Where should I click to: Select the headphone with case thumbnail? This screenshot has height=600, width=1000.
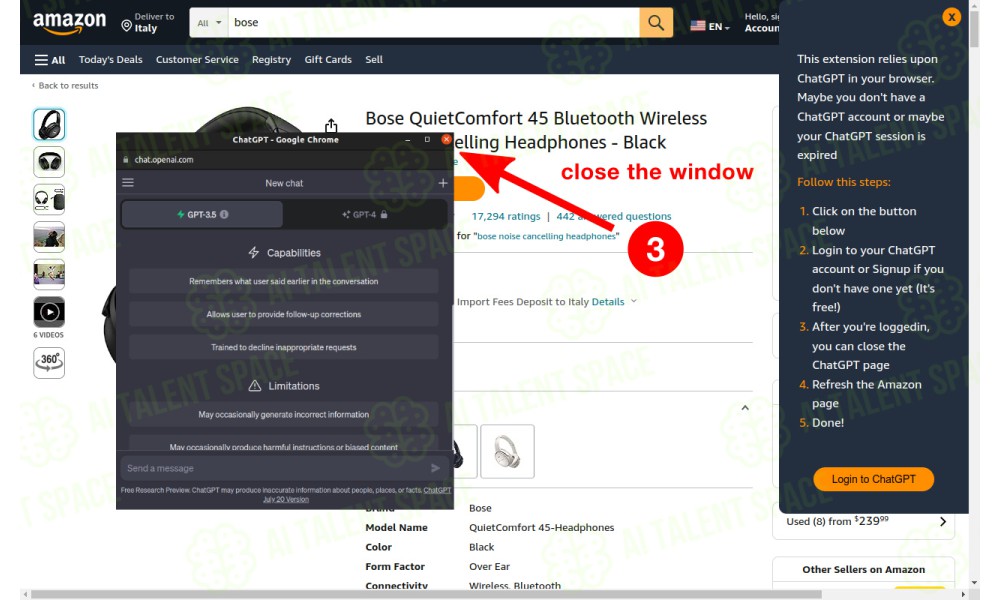coord(49,200)
